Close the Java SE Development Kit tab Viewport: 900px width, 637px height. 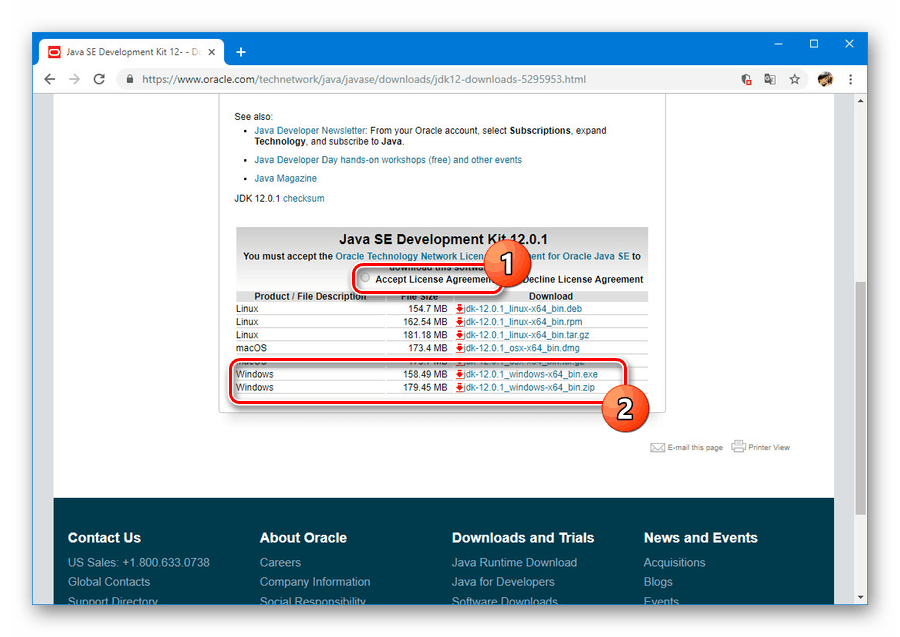point(211,52)
